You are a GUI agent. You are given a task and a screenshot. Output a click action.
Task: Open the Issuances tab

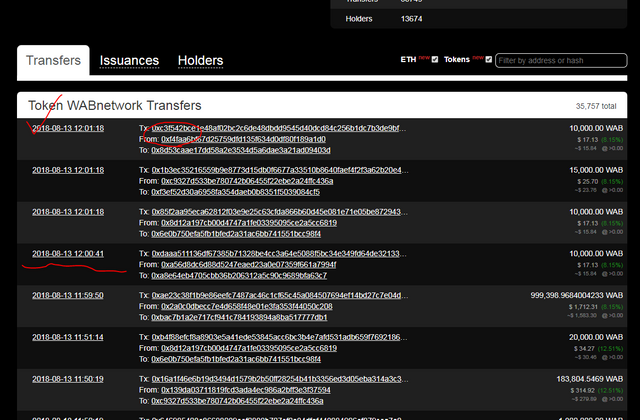pos(129,60)
